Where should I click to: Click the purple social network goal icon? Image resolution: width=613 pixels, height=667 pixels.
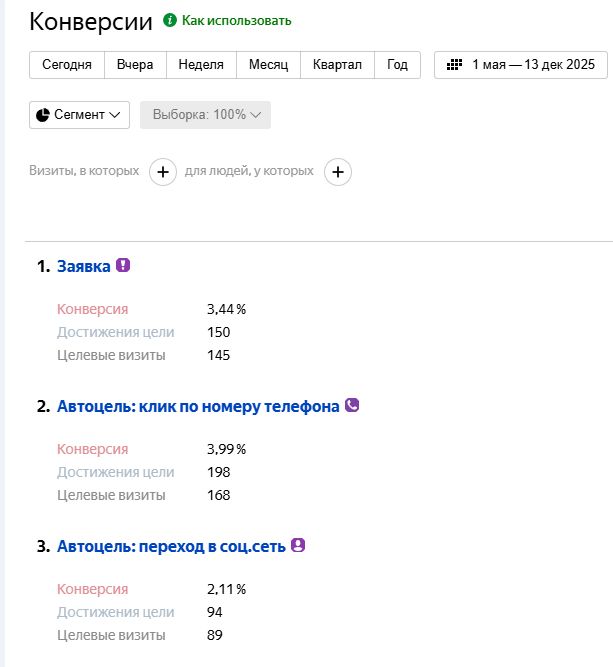pyautogui.click(x=297, y=546)
